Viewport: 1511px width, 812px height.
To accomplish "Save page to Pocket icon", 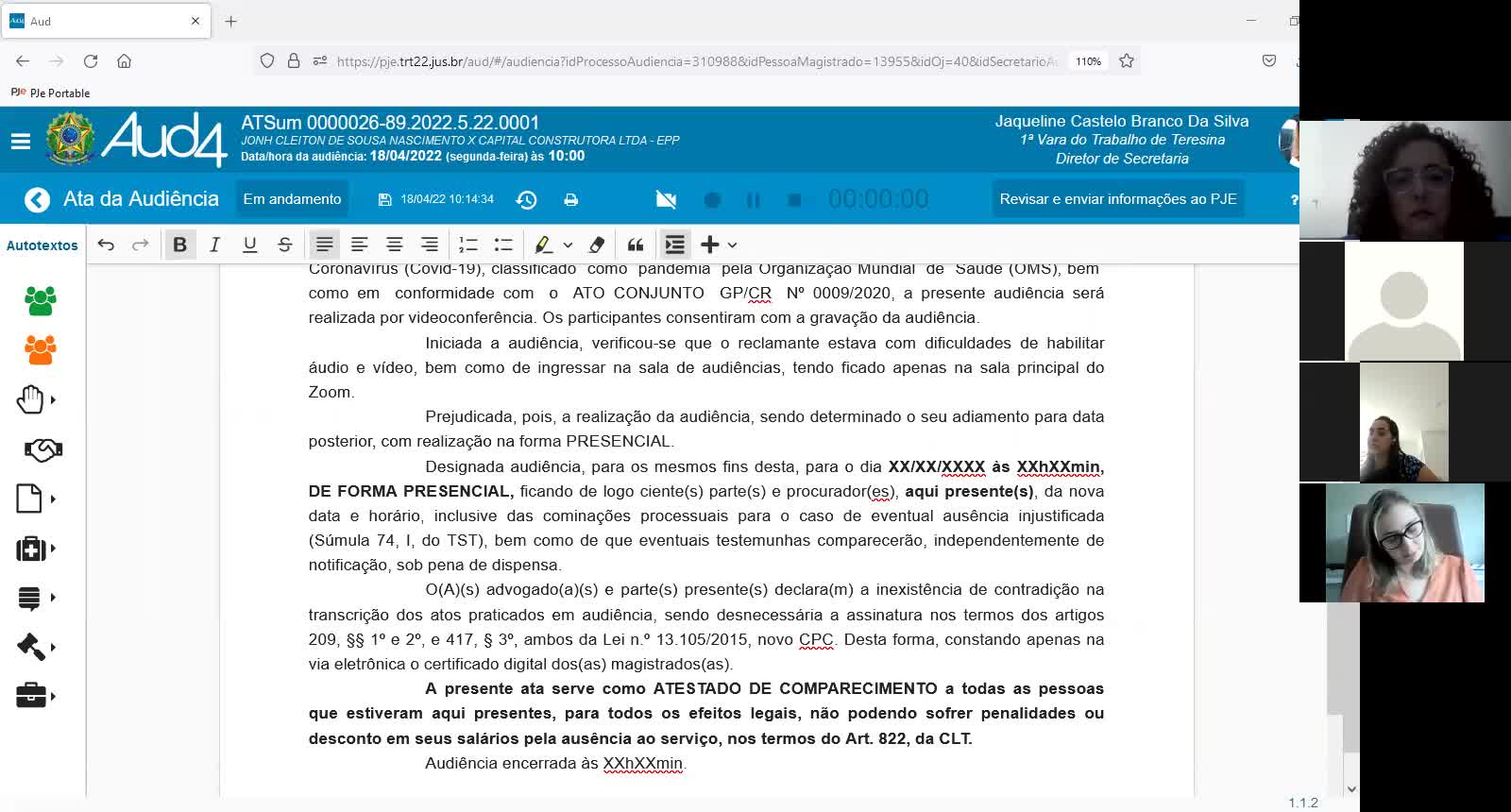I will click(x=1269, y=61).
